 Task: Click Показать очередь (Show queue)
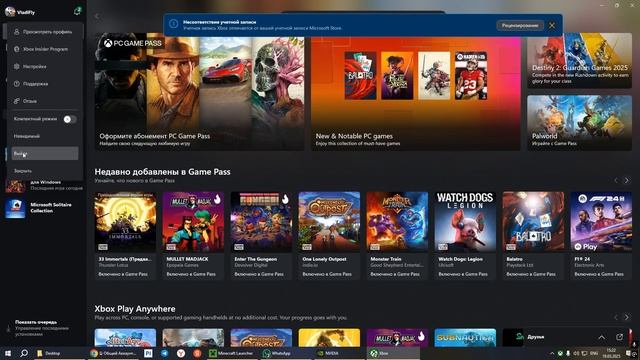42,328
